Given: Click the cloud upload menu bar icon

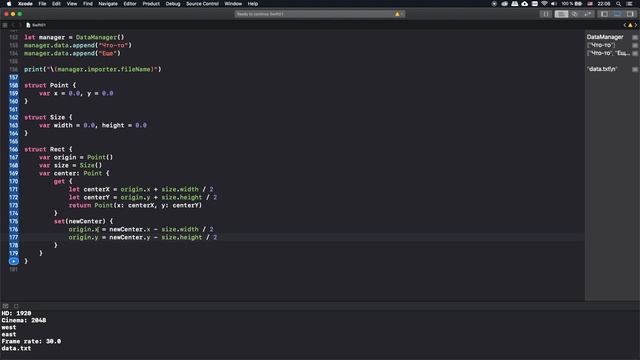Looking at the screenshot, I should coord(524,4).
